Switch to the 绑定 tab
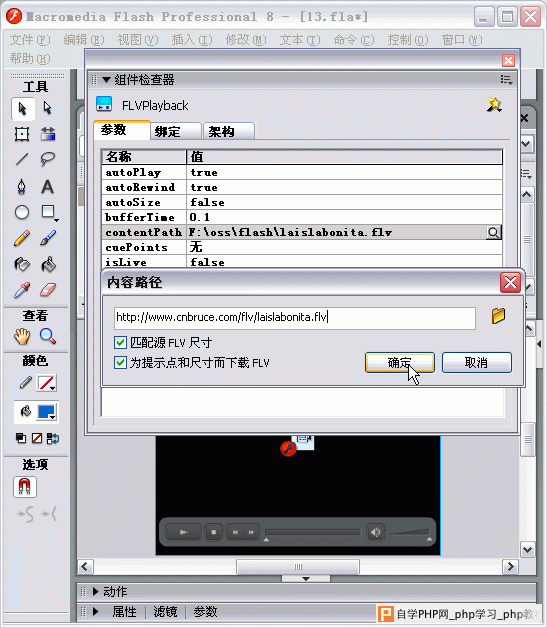Viewport: 547px width, 628px height. 175,131
